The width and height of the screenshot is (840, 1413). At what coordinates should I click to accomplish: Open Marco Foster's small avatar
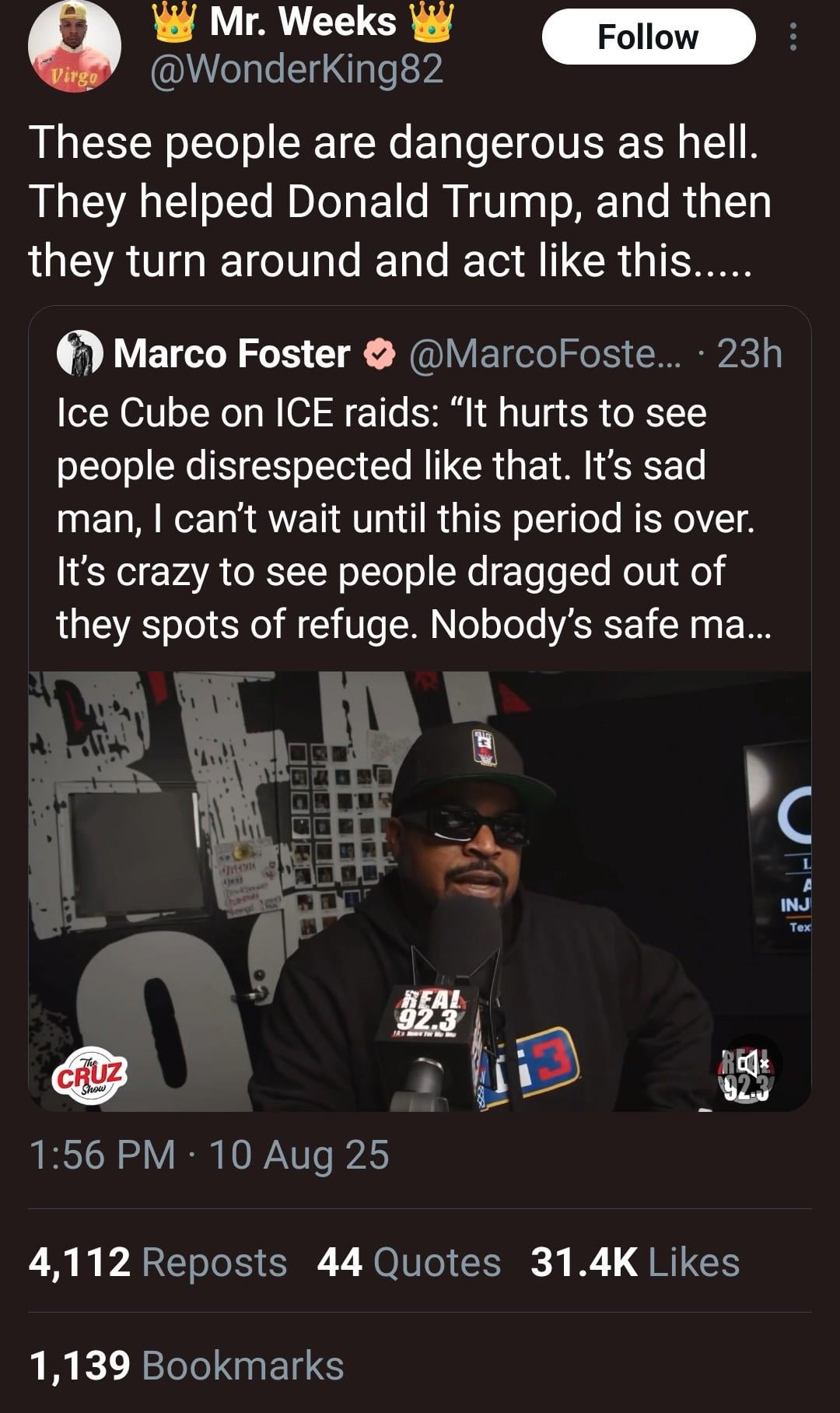tap(80, 353)
